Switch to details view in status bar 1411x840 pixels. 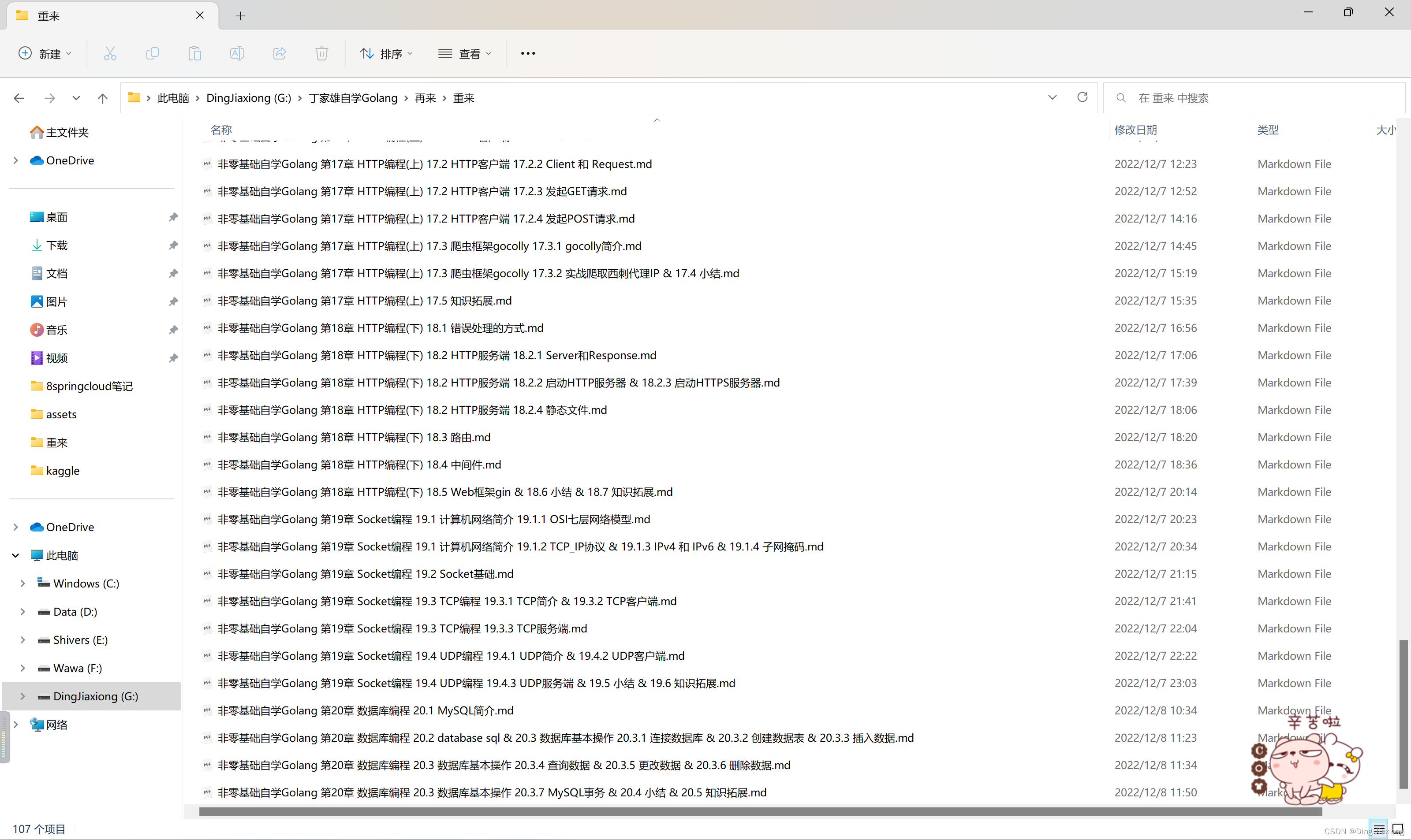coord(1379,829)
